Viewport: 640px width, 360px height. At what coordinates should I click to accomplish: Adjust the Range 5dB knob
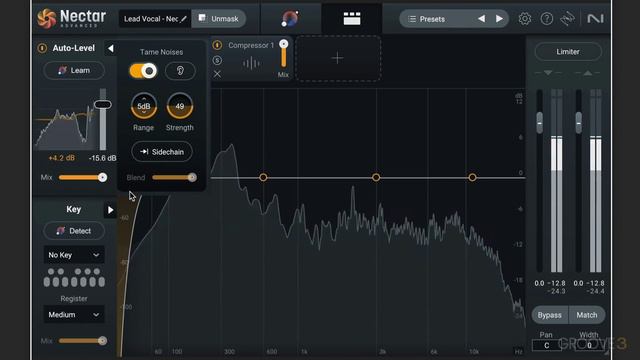coord(144,106)
